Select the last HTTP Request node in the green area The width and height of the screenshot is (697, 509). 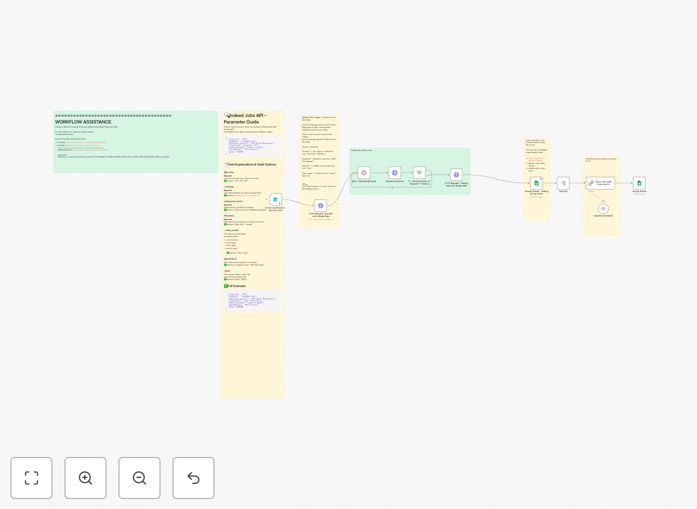[456, 175]
